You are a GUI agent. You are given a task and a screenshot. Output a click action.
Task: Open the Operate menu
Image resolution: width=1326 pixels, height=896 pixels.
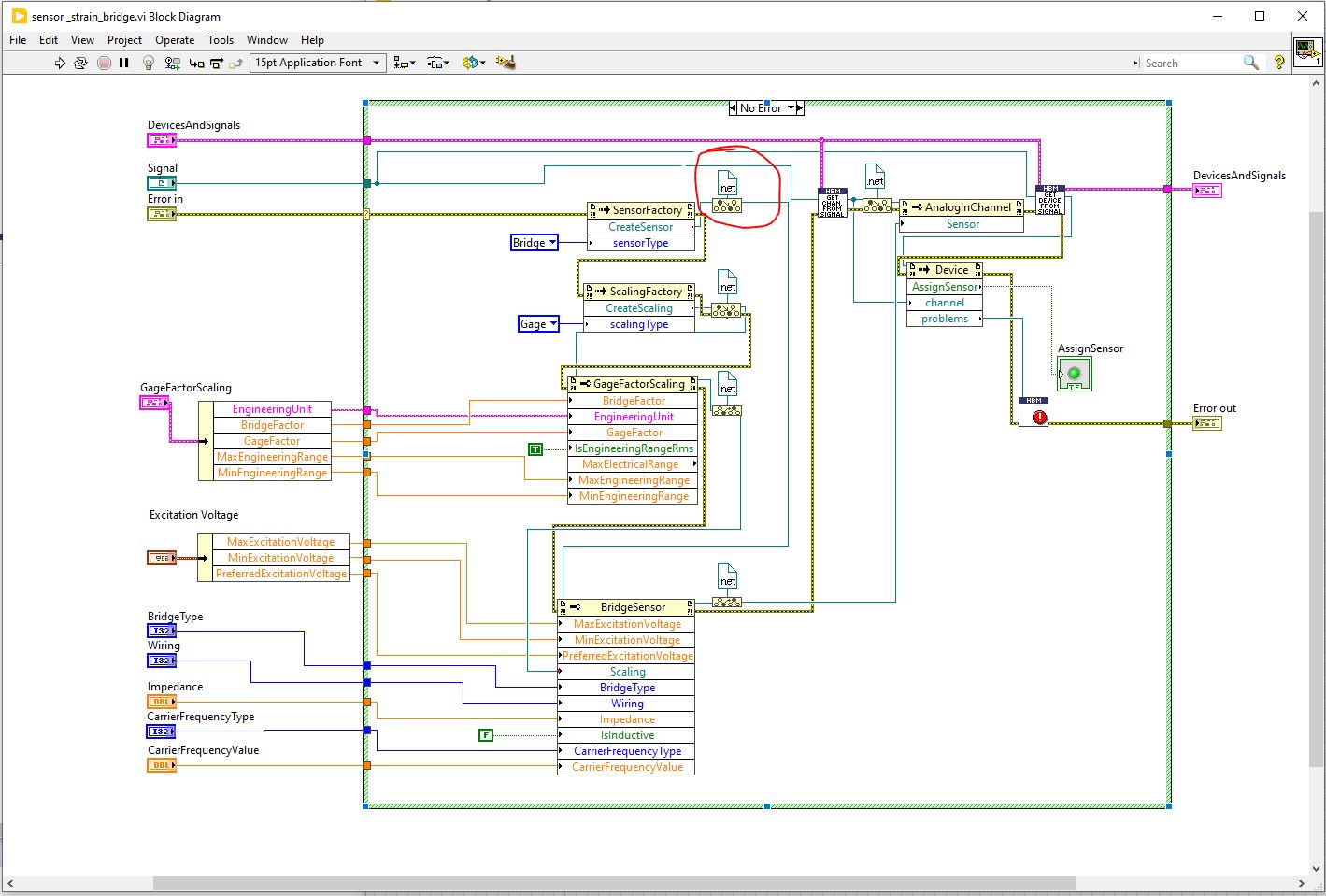(x=175, y=40)
